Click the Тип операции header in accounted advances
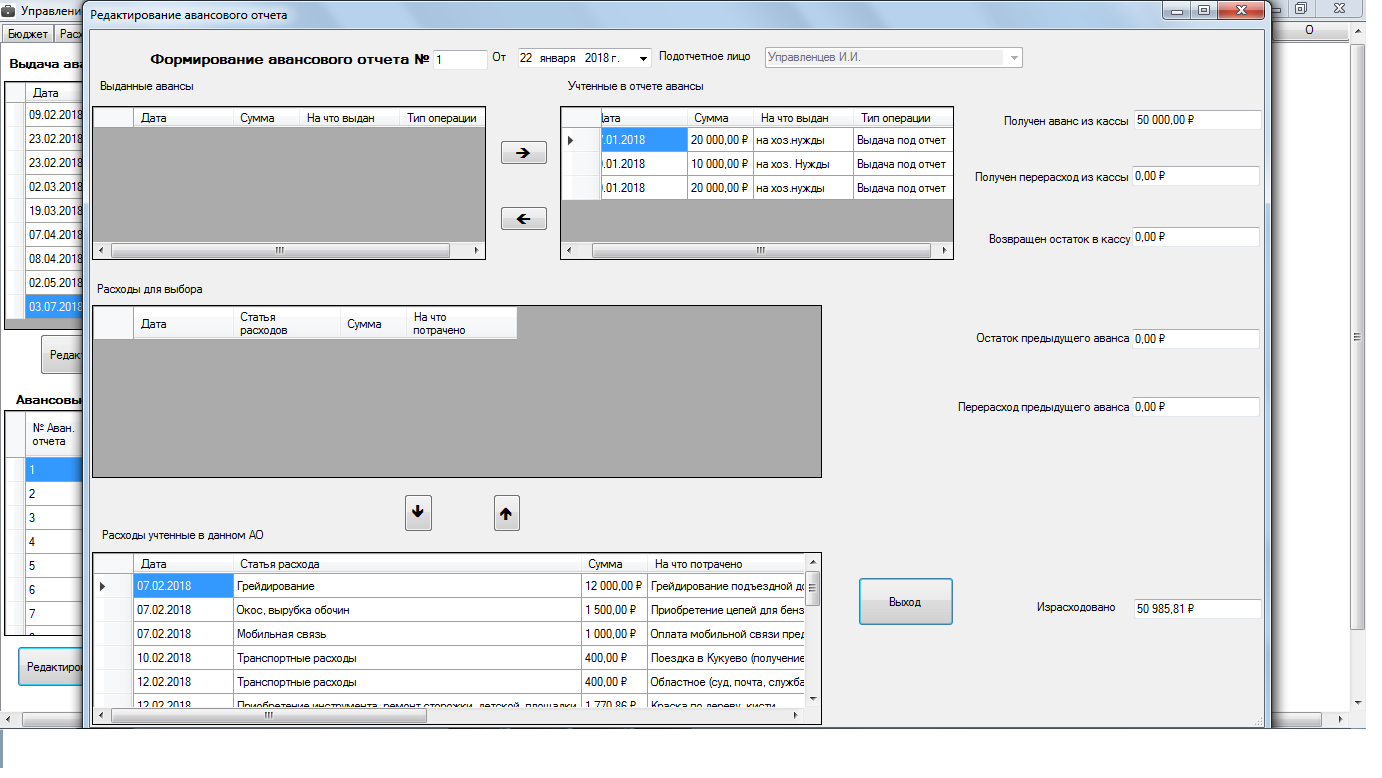This screenshot has height=778, width=1382. [895, 118]
